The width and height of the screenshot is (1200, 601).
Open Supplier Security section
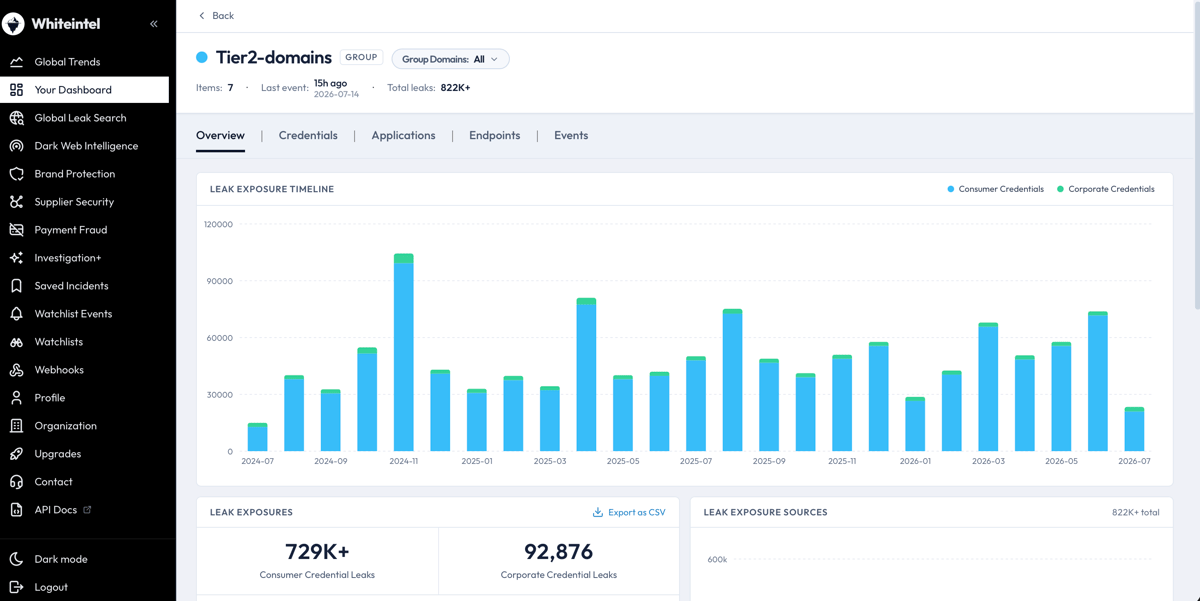click(84, 202)
